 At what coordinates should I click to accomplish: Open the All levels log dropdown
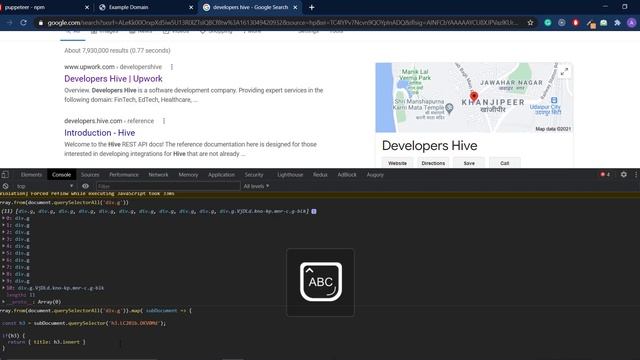[256, 186]
